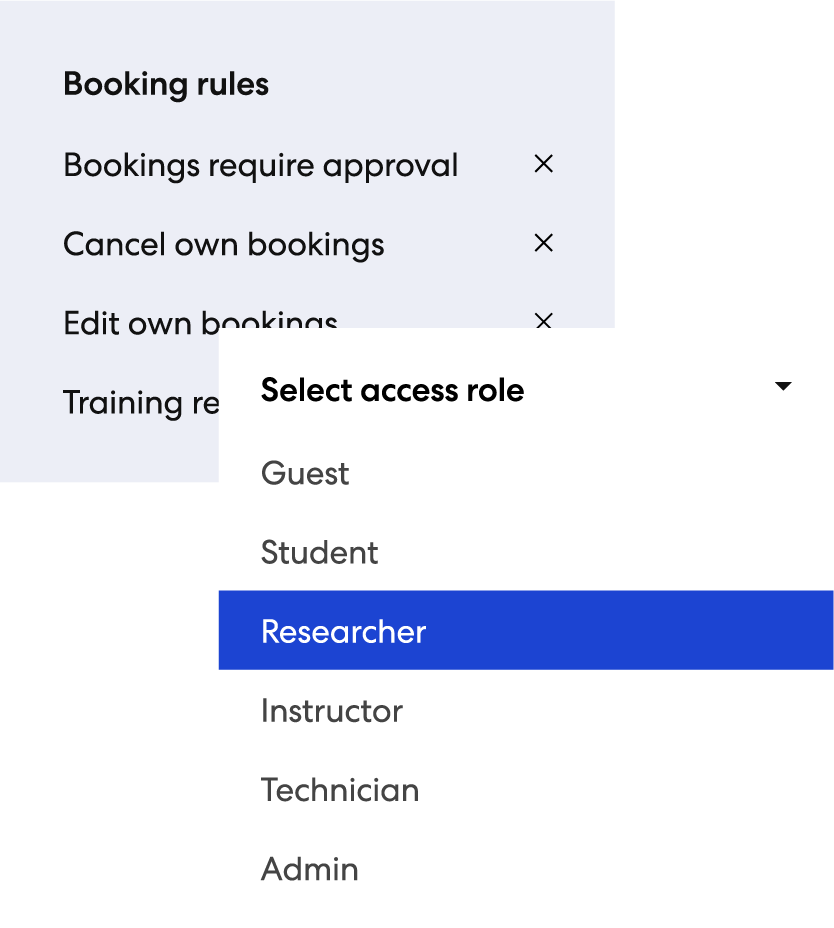Toggle the Cancel own bookings X mark

543,243
